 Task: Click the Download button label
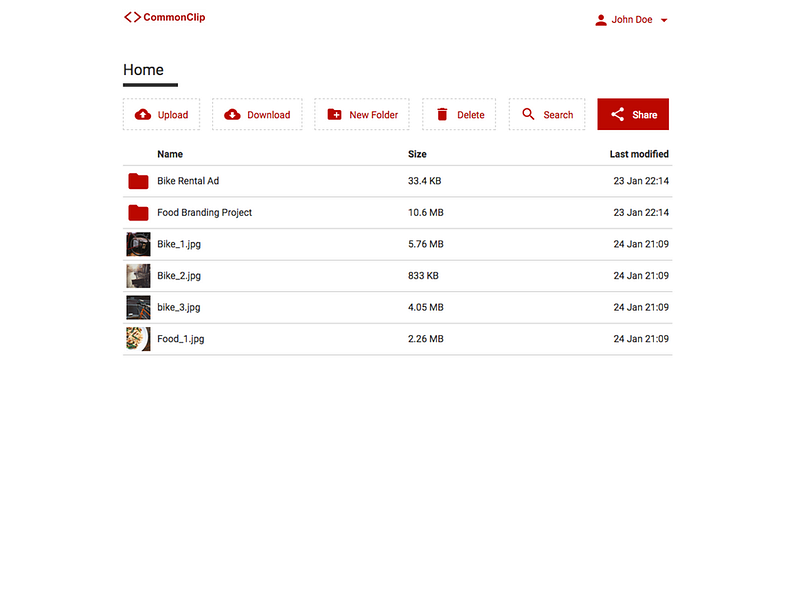pos(269,115)
